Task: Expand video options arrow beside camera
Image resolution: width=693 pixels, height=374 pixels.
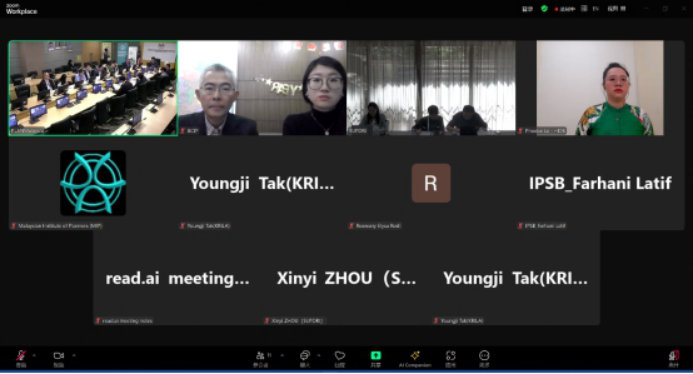Action: click(73, 355)
